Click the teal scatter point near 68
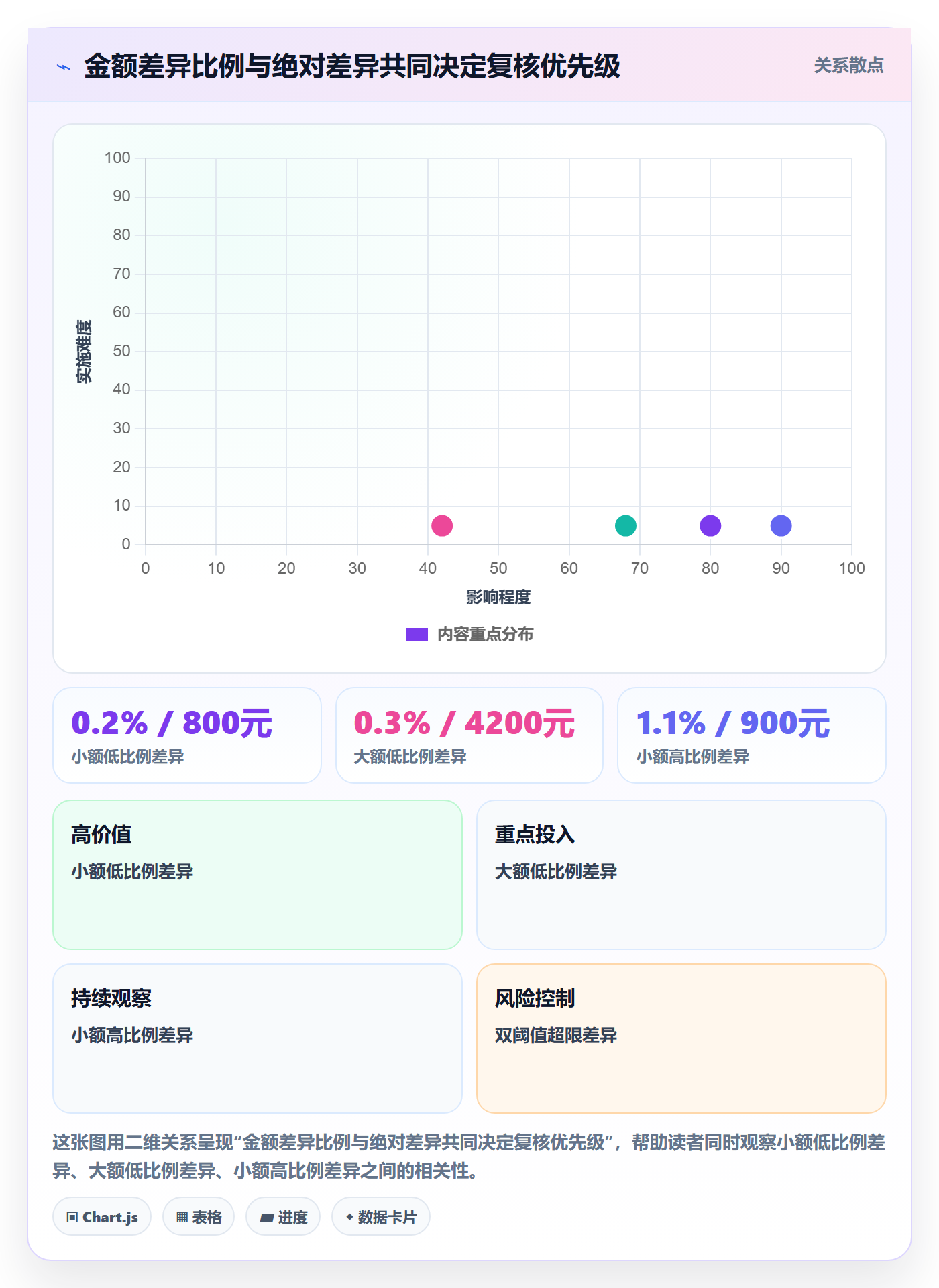Screen dimensions: 939x1288 click(x=626, y=525)
